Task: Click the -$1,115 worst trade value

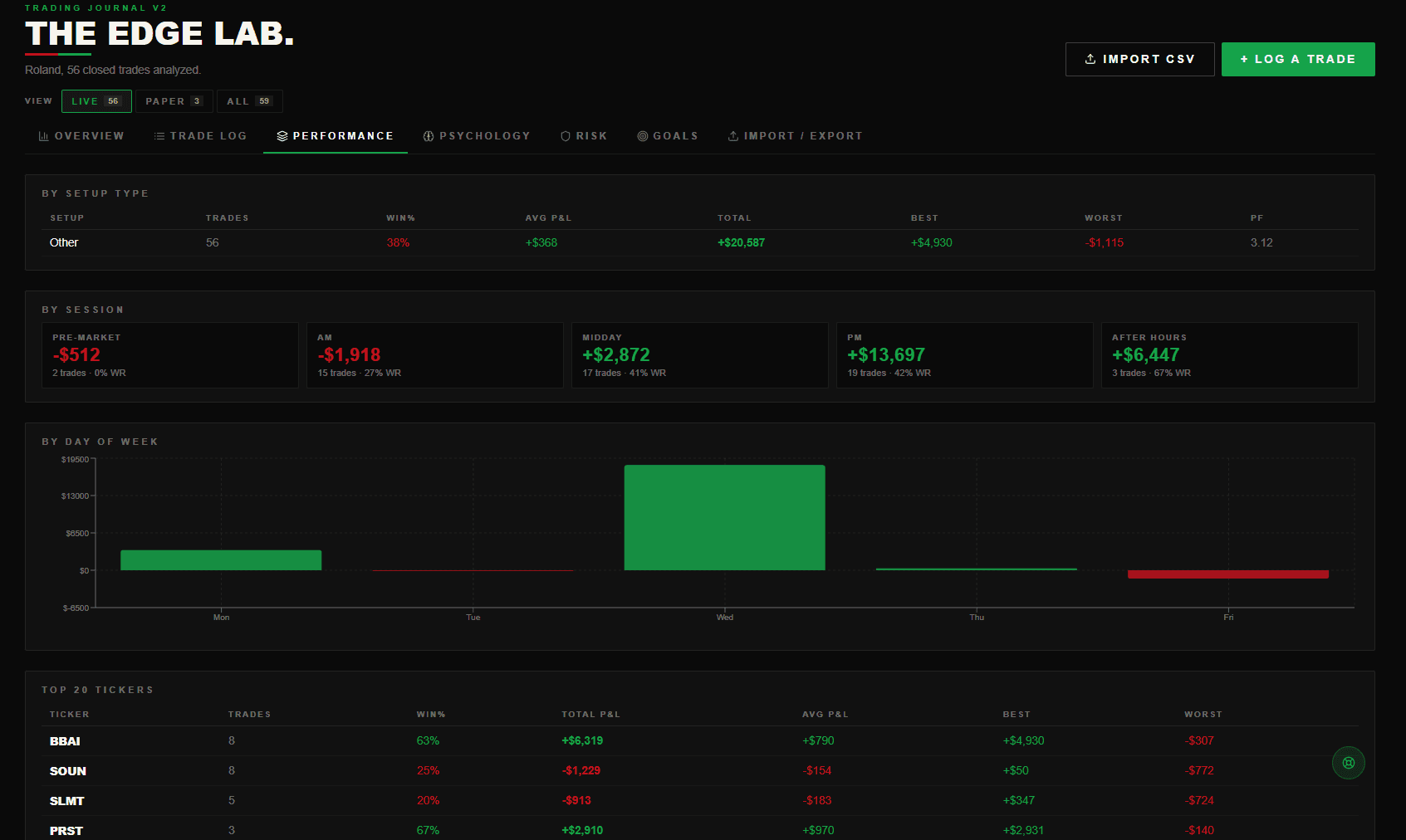Action: click(1105, 242)
